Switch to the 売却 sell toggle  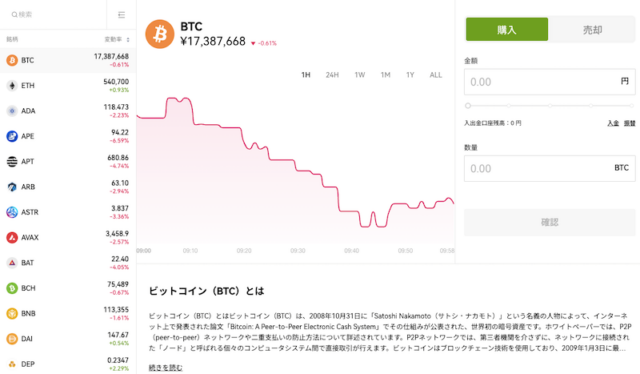point(592,29)
